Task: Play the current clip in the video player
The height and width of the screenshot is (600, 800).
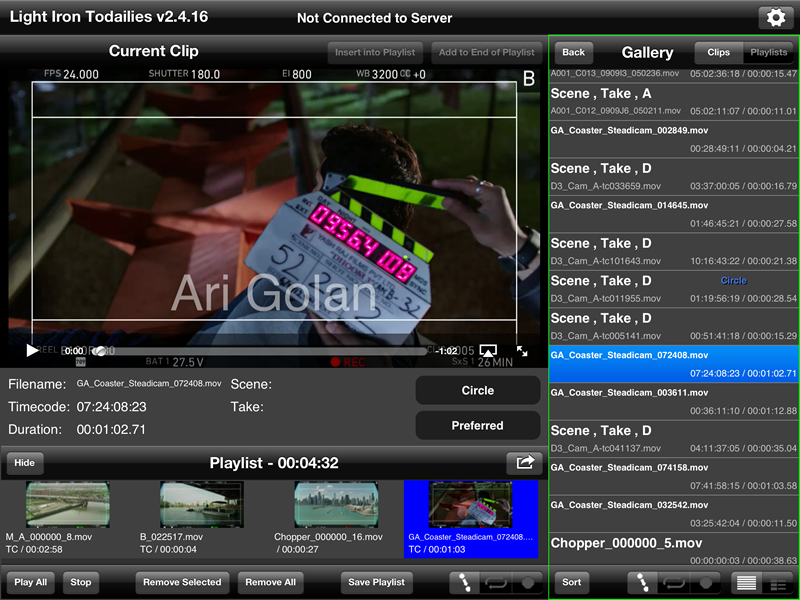Action: click(32, 351)
